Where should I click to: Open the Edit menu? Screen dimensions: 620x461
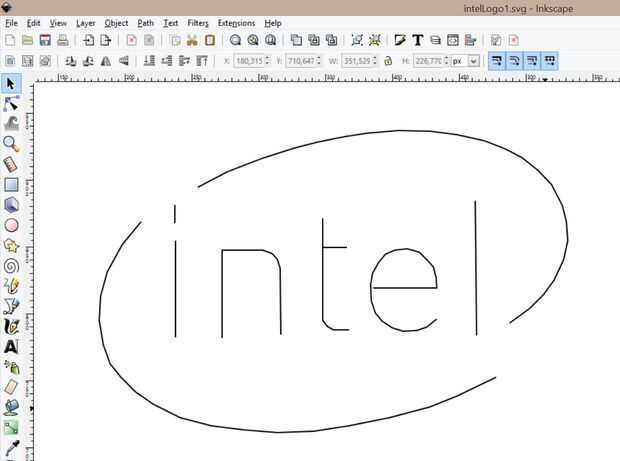point(34,23)
